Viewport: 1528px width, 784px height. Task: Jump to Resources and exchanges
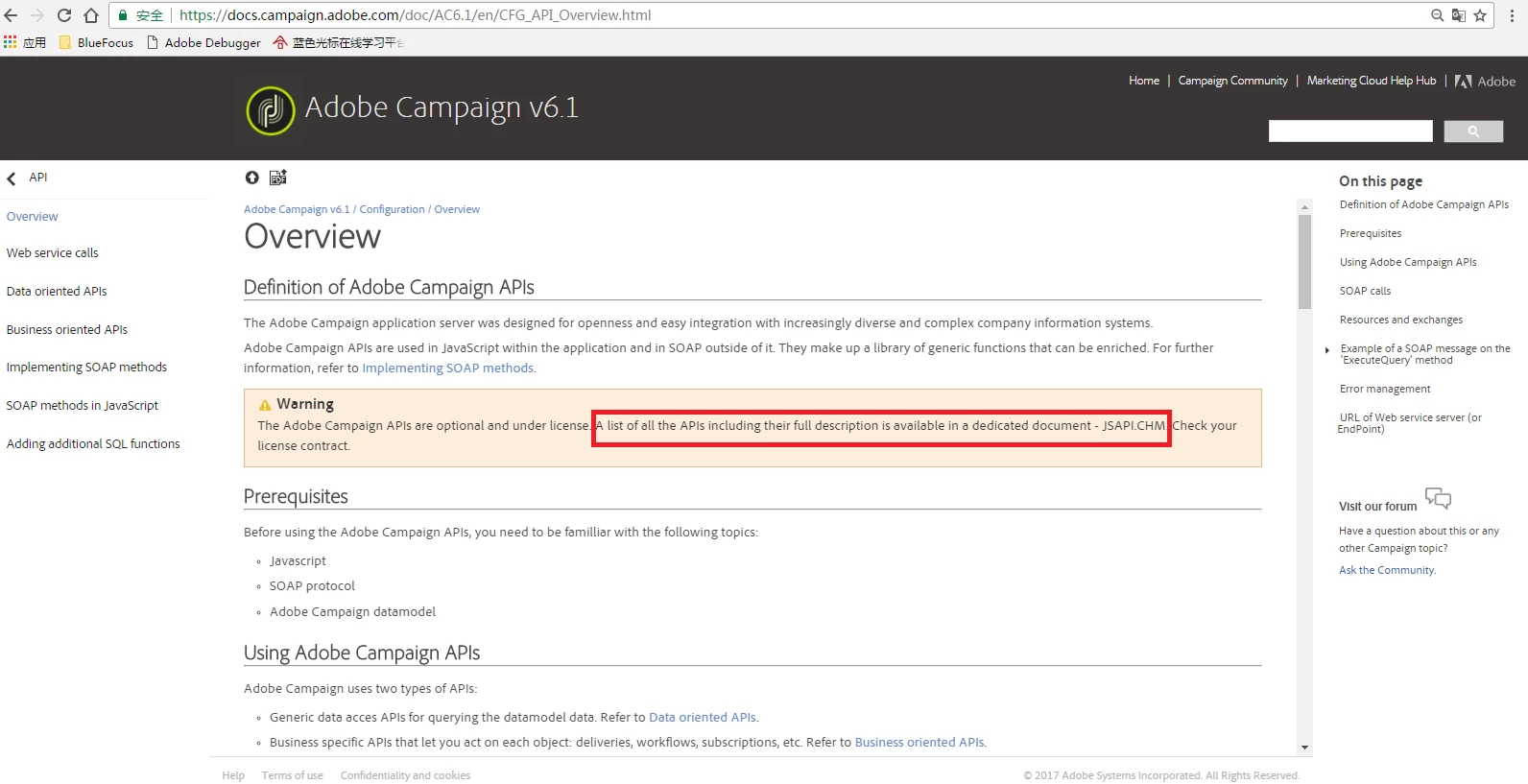click(x=1401, y=320)
